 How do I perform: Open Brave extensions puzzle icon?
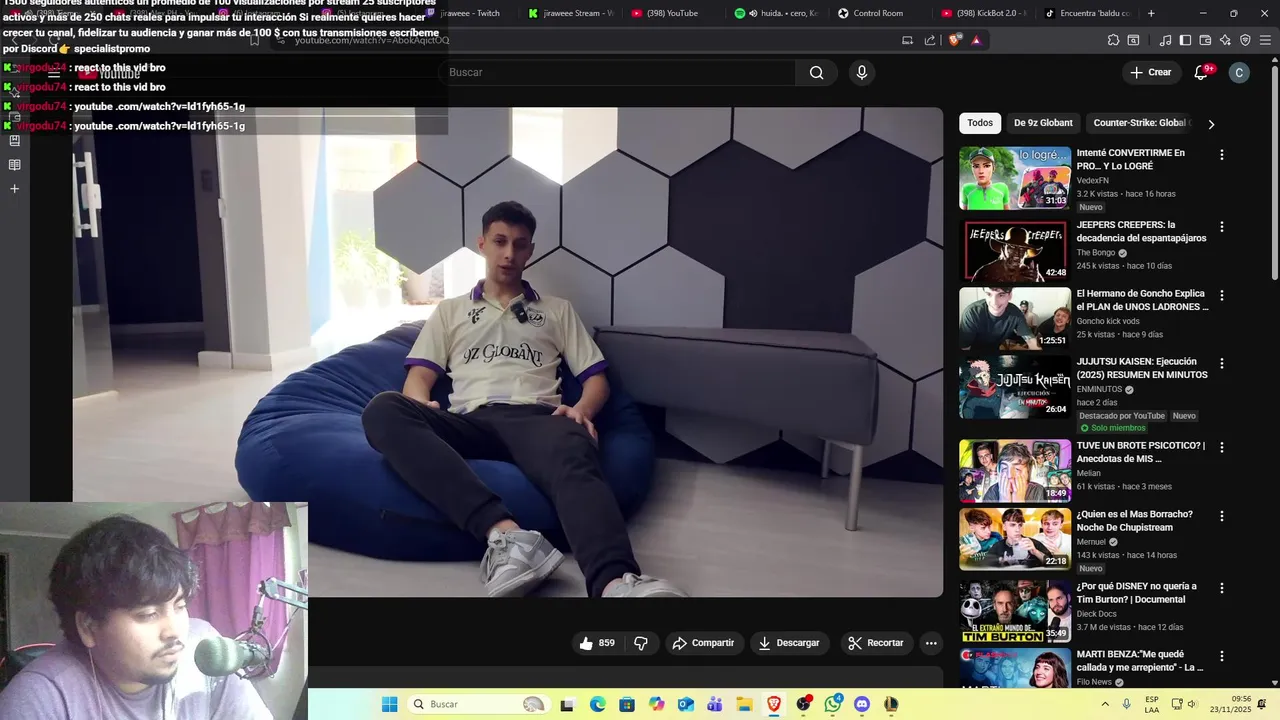click(x=1113, y=40)
